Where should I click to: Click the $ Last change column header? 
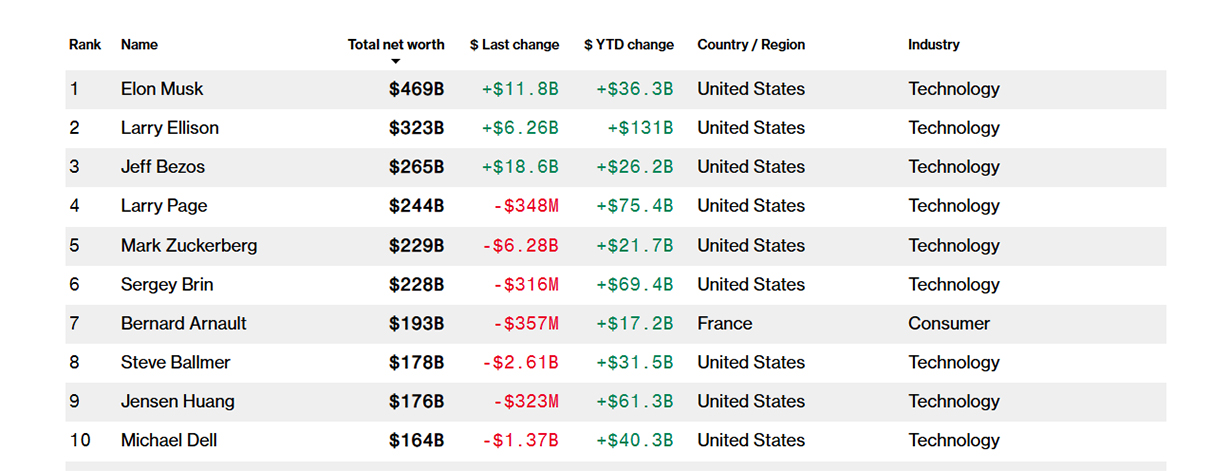click(x=514, y=45)
